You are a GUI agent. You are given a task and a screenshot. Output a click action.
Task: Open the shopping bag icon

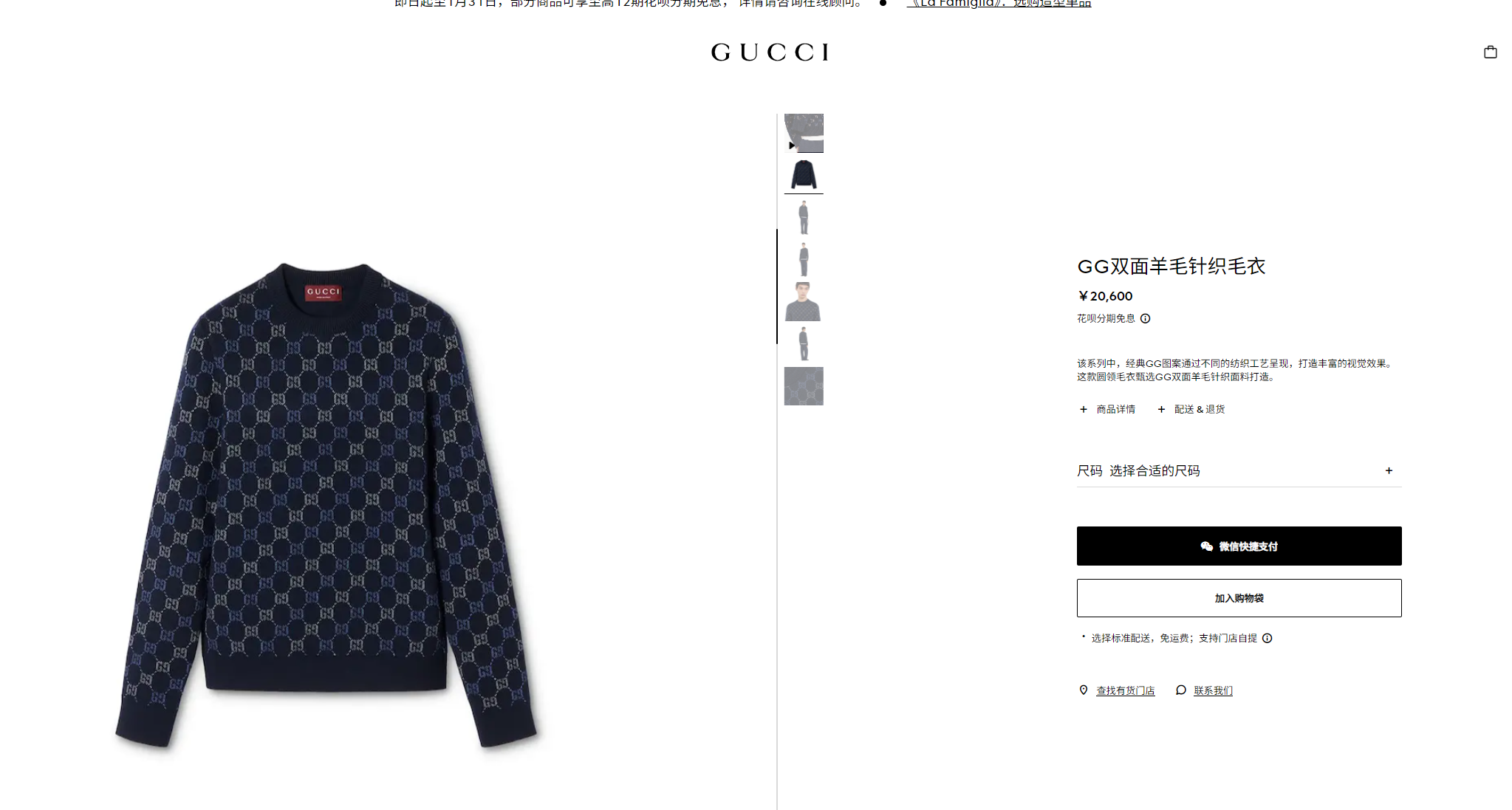1490,52
